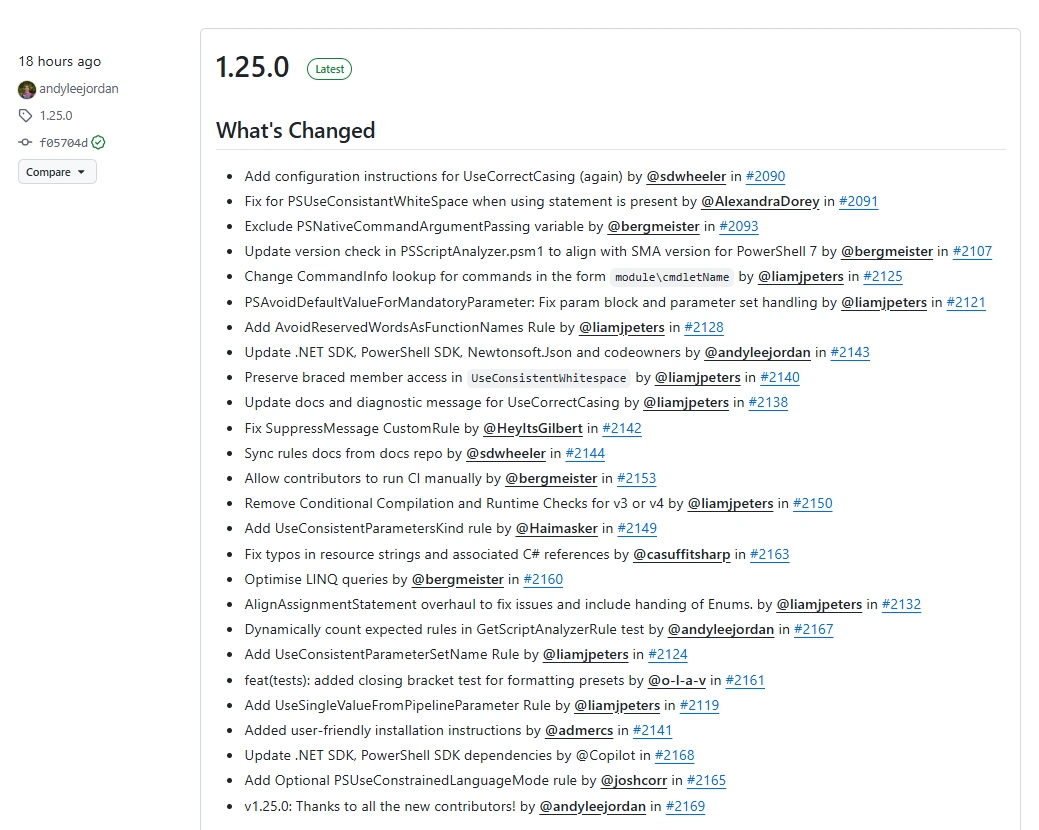Click andyleejordan's avatar image in sidebar
Viewport: 1039px width, 830px height.
27,89
